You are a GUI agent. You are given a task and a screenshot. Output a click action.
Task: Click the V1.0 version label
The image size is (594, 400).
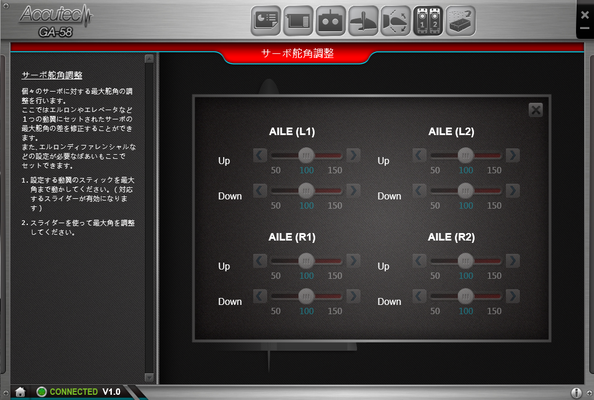pos(111,392)
